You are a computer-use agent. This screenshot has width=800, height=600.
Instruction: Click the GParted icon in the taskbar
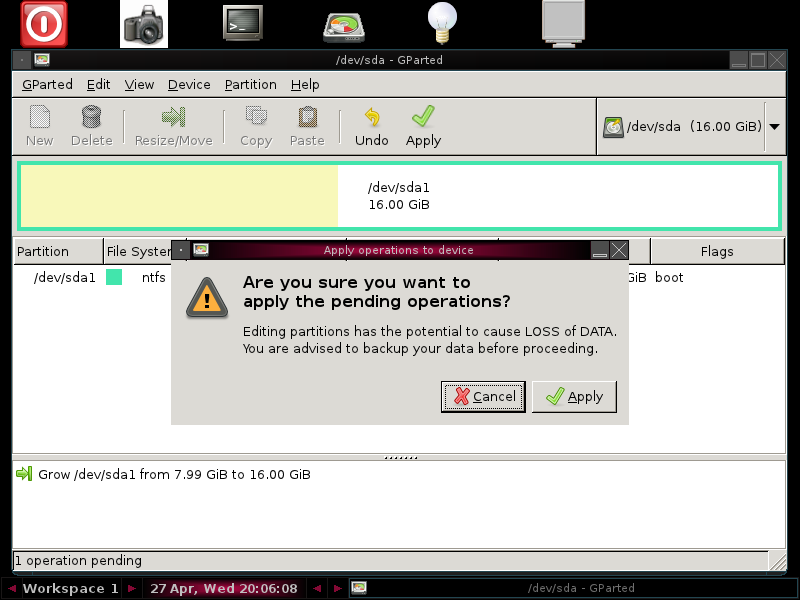pyautogui.click(x=359, y=588)
